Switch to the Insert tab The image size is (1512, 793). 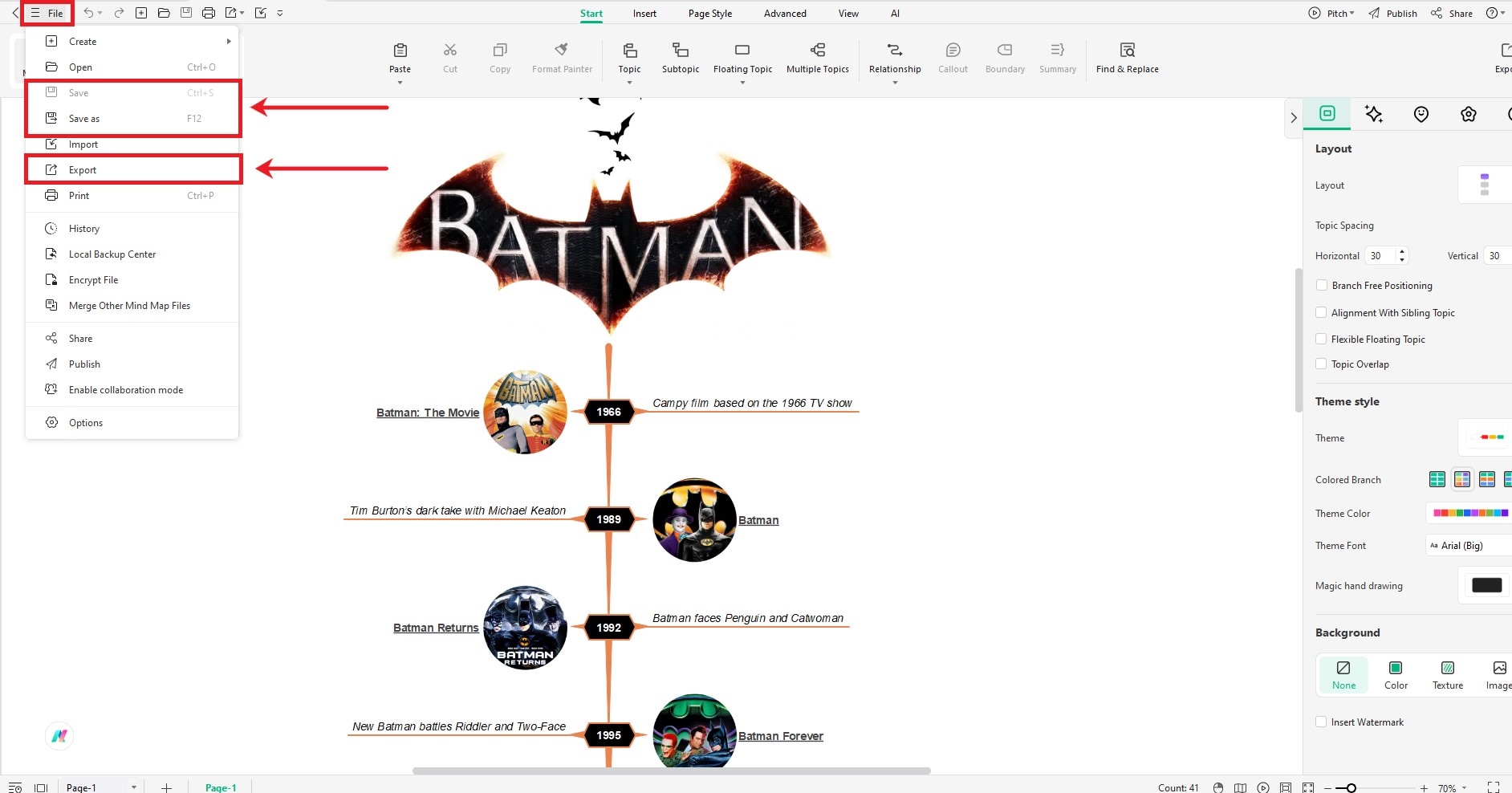(x=644, y=14)
